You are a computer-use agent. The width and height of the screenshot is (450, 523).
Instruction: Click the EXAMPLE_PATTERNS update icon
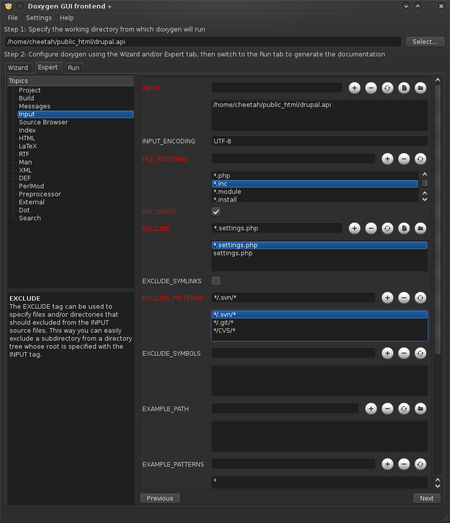pos(420,464)
